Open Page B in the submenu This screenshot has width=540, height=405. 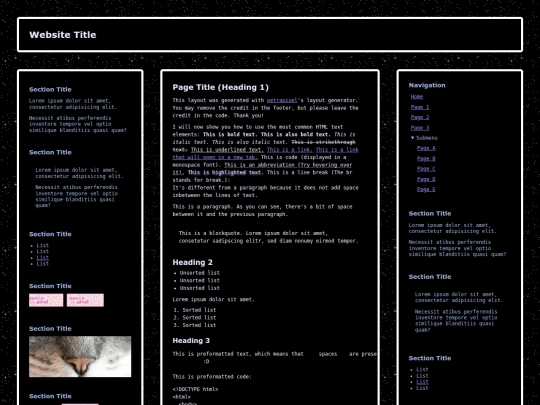426,158
